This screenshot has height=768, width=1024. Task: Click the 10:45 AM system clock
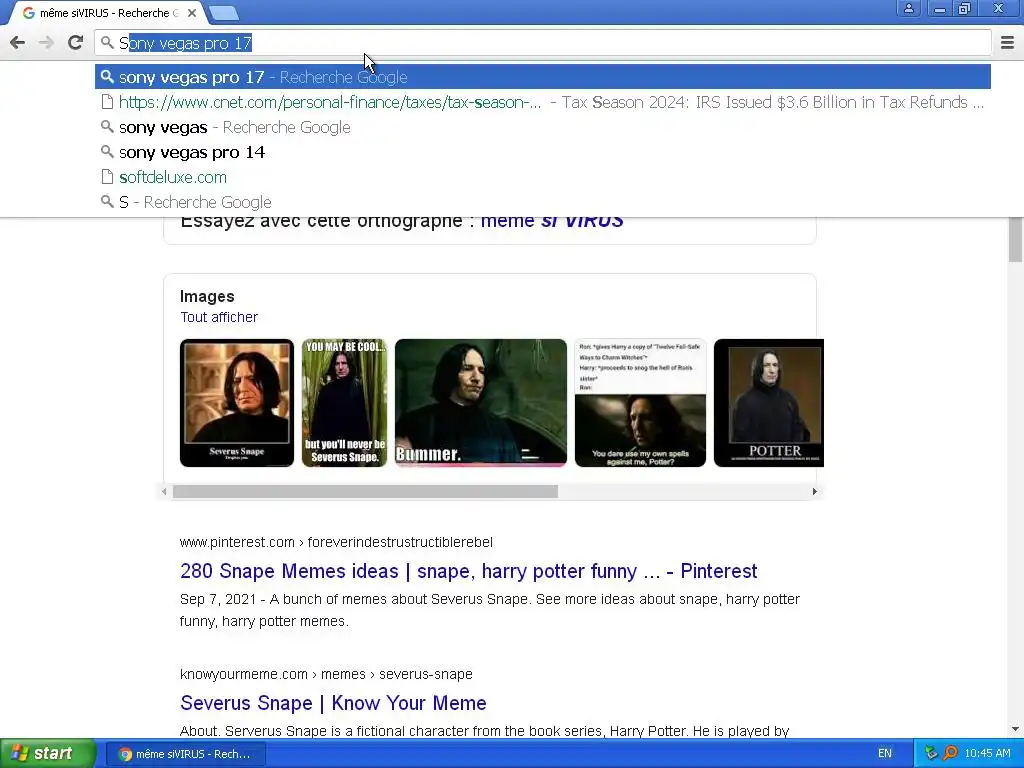987,754
